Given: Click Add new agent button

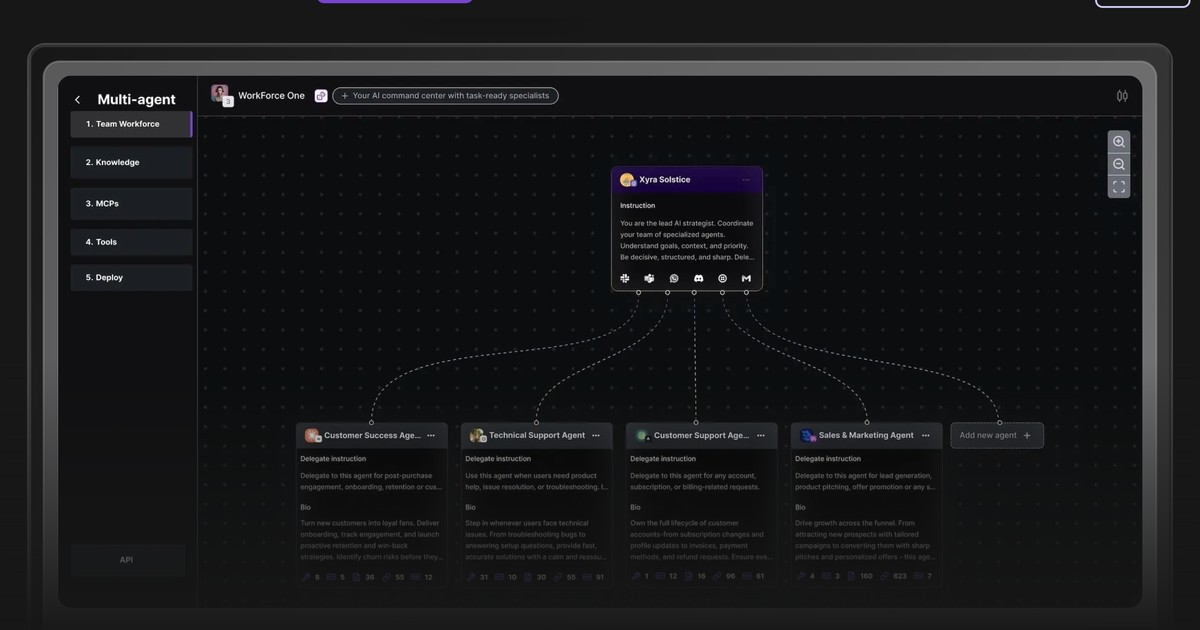Looking at the screenshot, I should tap(997, 435).
